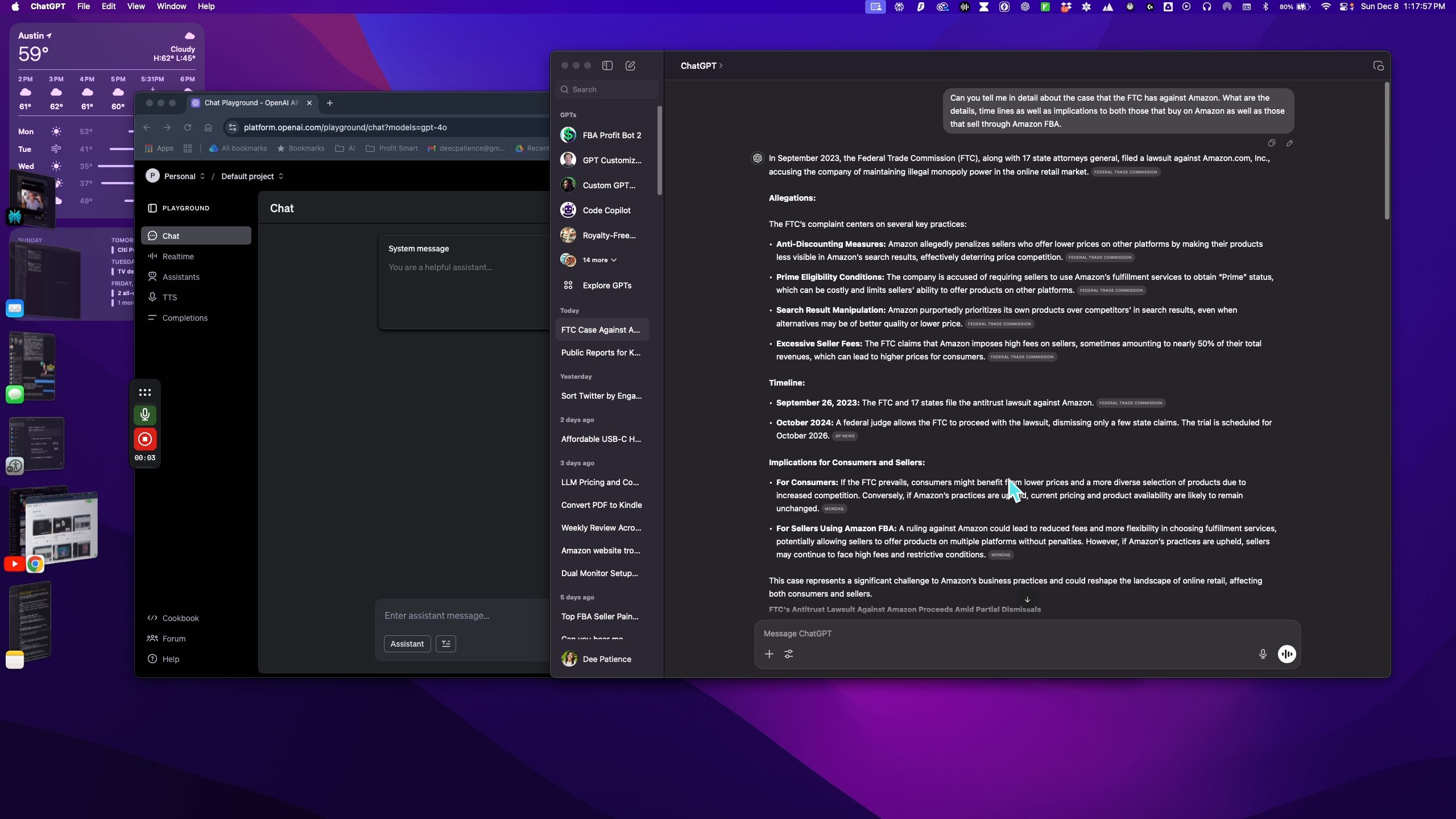
Task: Open the File menu
Action: pyautogui.click(x=84, y=7)
